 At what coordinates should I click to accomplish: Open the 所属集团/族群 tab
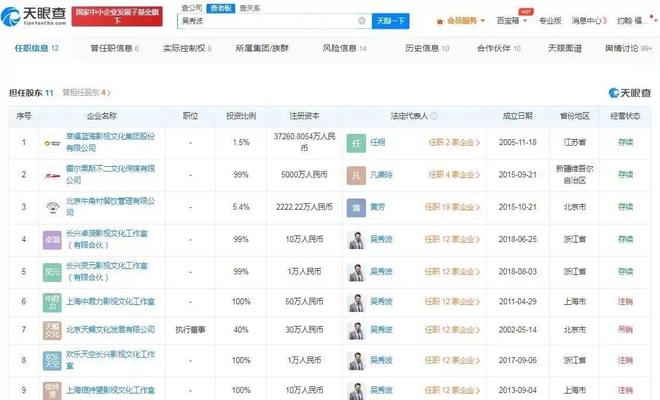(262, 48)
